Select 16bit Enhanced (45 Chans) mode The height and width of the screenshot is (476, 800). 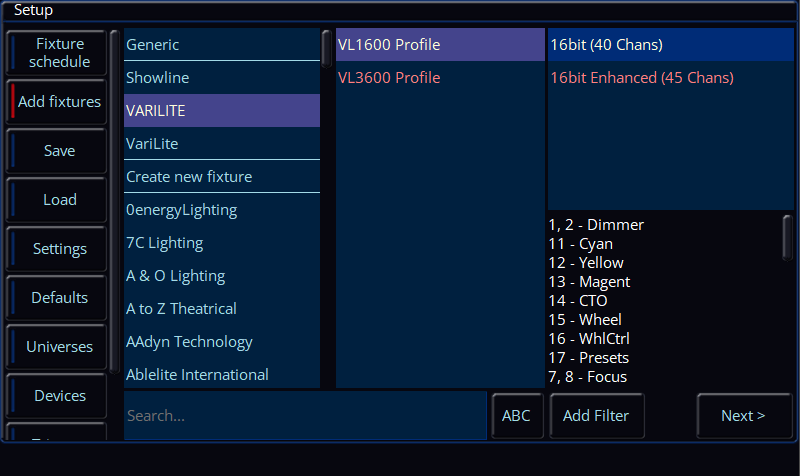click(671, 78)
